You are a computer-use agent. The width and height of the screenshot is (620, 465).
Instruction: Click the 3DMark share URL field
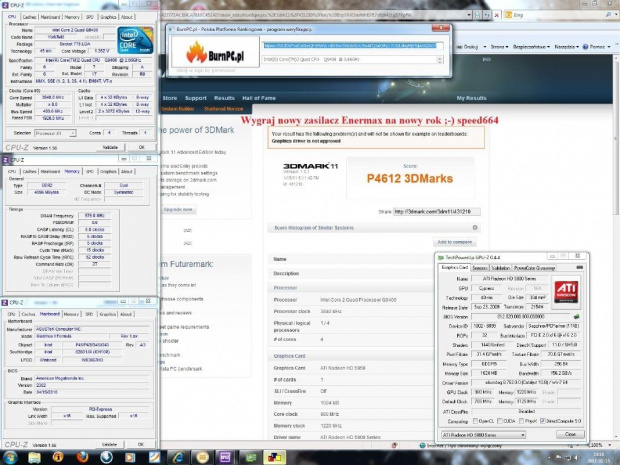click(x=425, y=211)
